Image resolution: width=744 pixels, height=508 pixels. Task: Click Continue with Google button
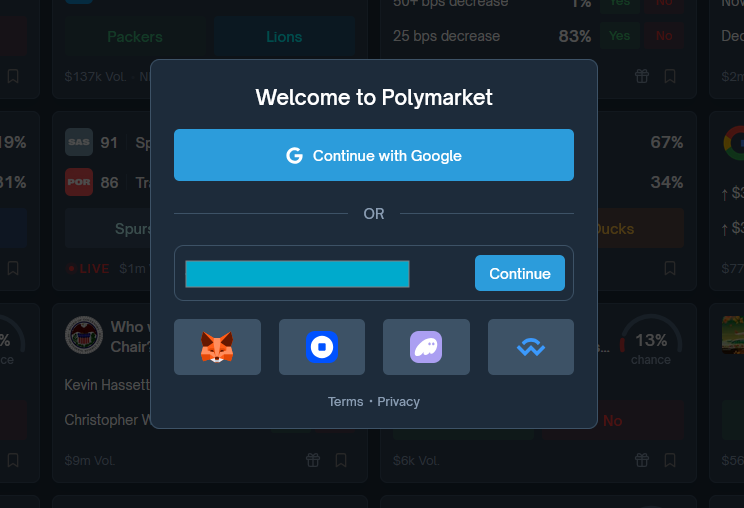(373, 155)
